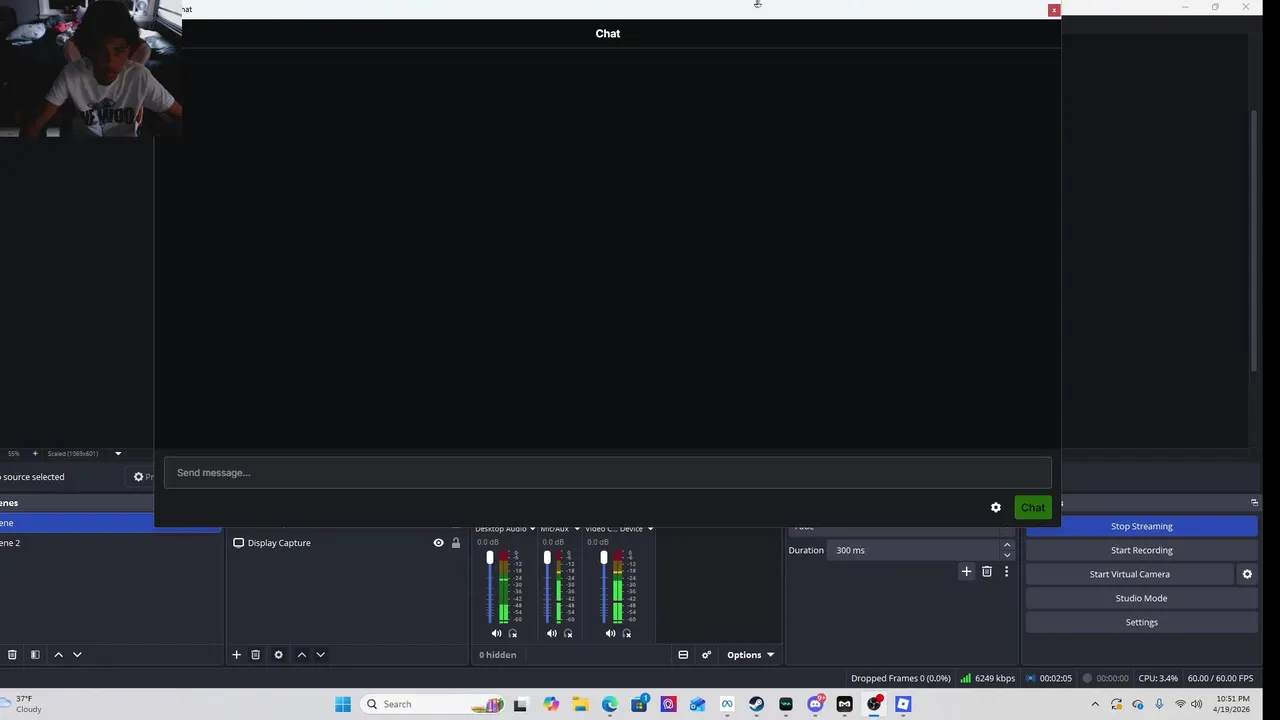Viewport: 1280px width, 720px height.
Task: Open scene filters icon in Scenes toolbar
Action: click(x=35, y=655)
